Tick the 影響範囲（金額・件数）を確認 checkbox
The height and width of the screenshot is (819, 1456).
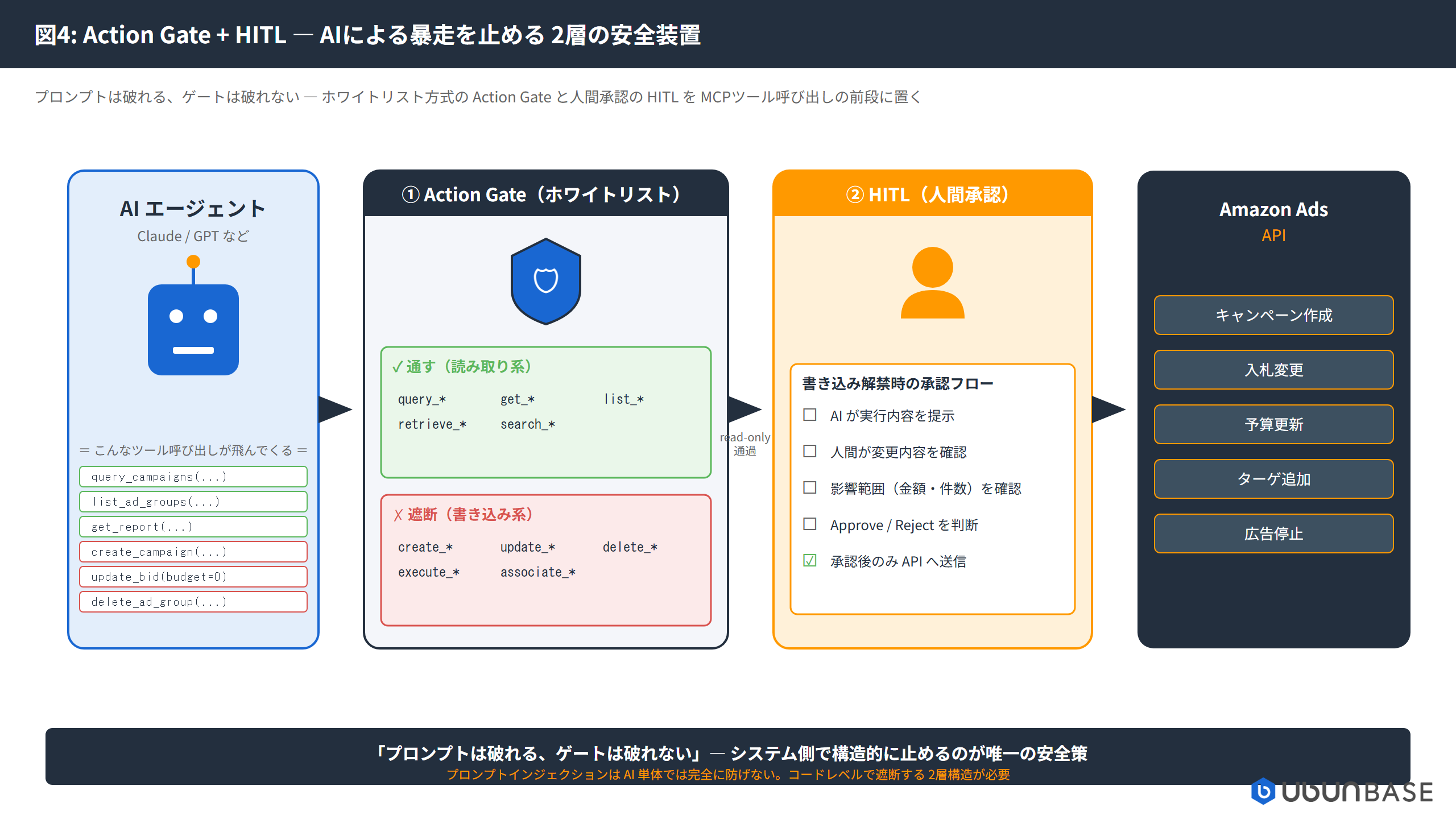810,487
